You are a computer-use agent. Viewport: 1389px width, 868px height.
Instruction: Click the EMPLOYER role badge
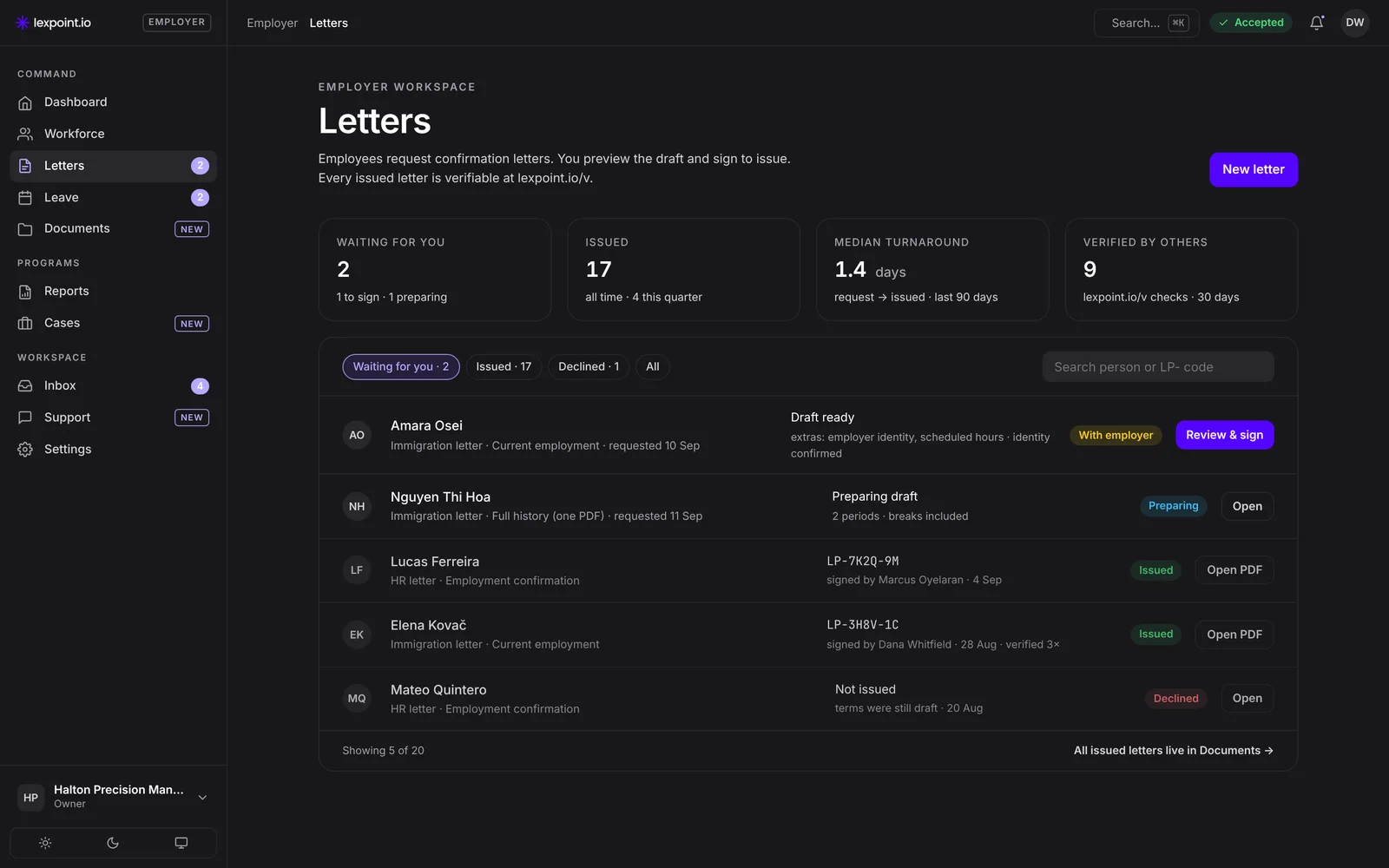176,23
